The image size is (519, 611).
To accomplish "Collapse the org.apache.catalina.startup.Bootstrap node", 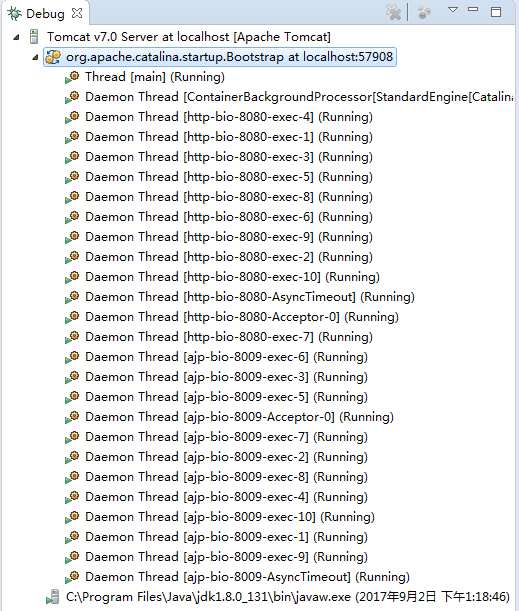I will click(x=35, y=57).
